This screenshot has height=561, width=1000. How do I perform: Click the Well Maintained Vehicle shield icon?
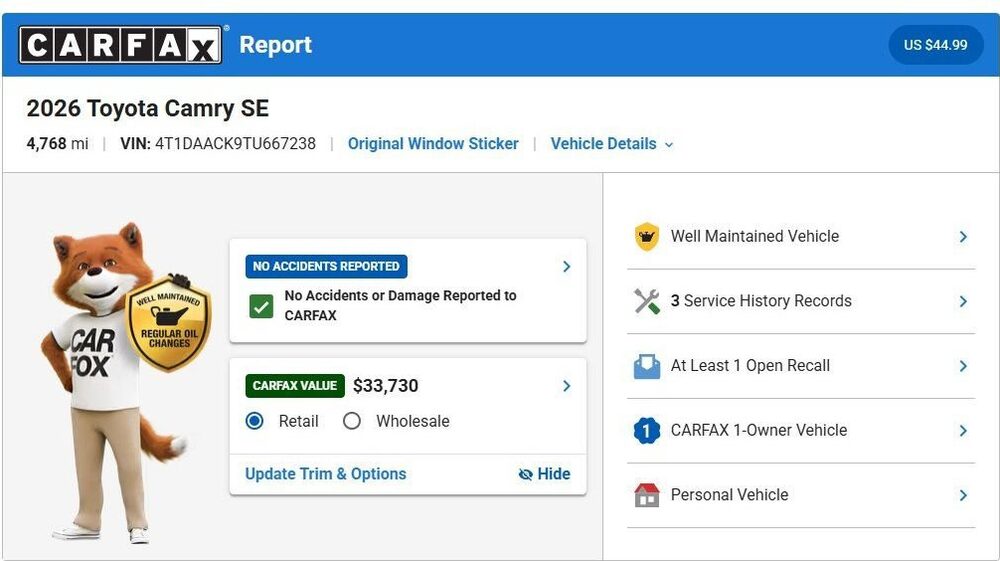[x=647, y=237]
